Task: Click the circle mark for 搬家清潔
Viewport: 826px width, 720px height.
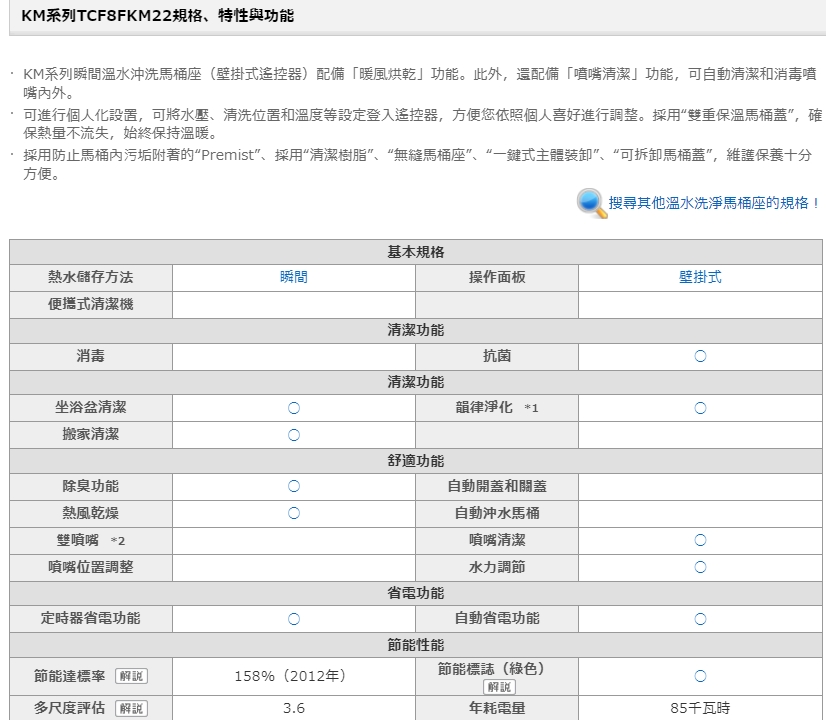Action: click(293, 434)
